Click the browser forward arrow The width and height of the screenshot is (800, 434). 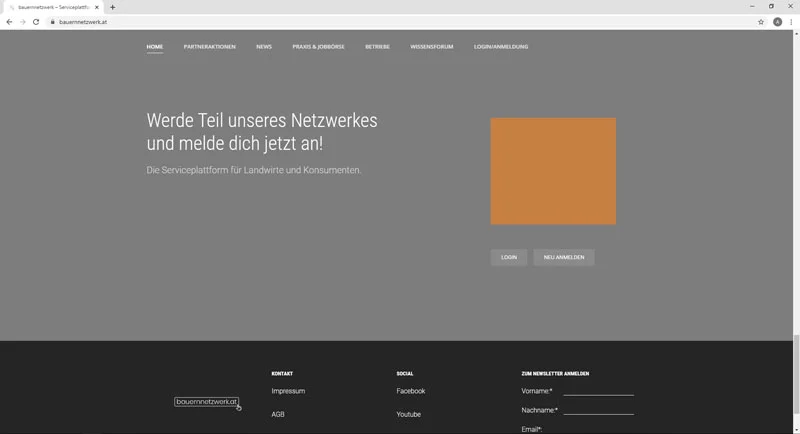[x=23, y=21]
